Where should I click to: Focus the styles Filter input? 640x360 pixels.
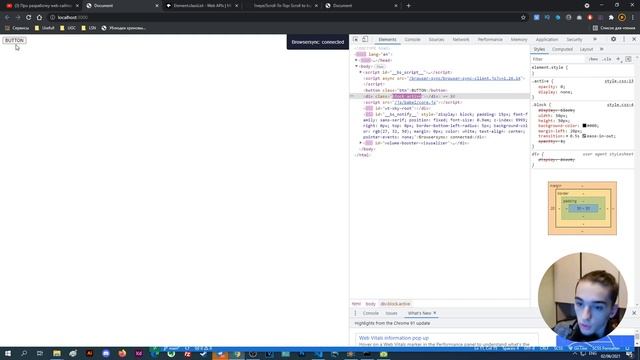[x=558, y=59]
